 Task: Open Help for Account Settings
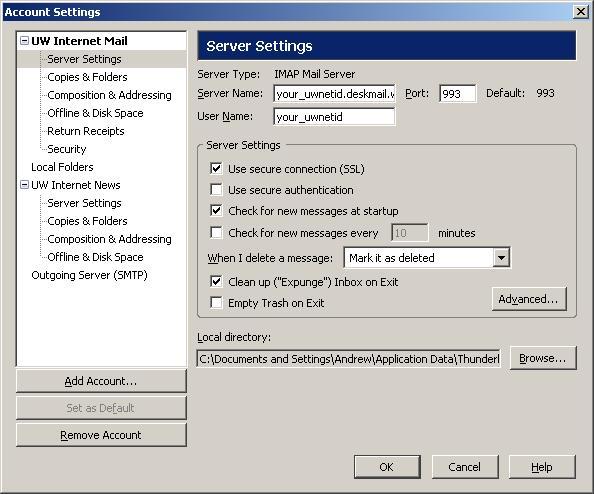pos(542,467)
